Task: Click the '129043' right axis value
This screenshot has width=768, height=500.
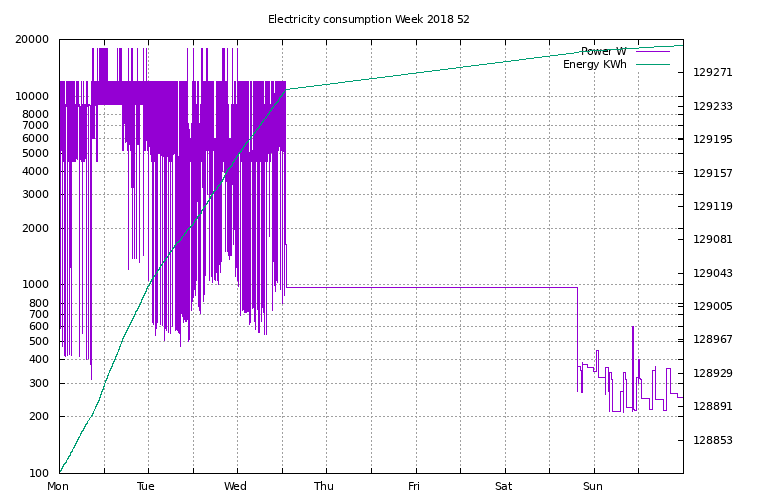Action: tap(713, 273)
